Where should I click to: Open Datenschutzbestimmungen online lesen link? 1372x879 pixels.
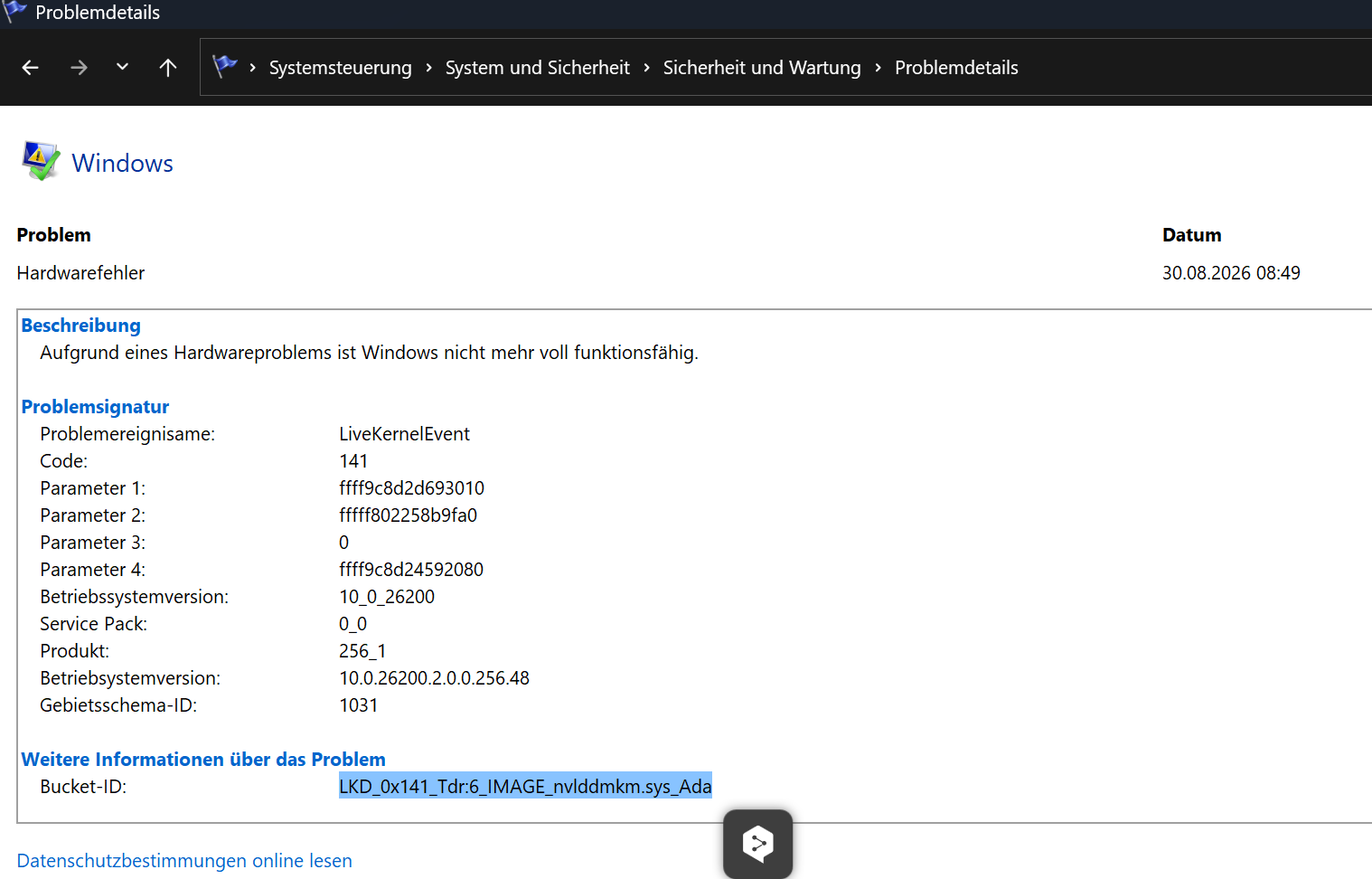tap(184, 861)
